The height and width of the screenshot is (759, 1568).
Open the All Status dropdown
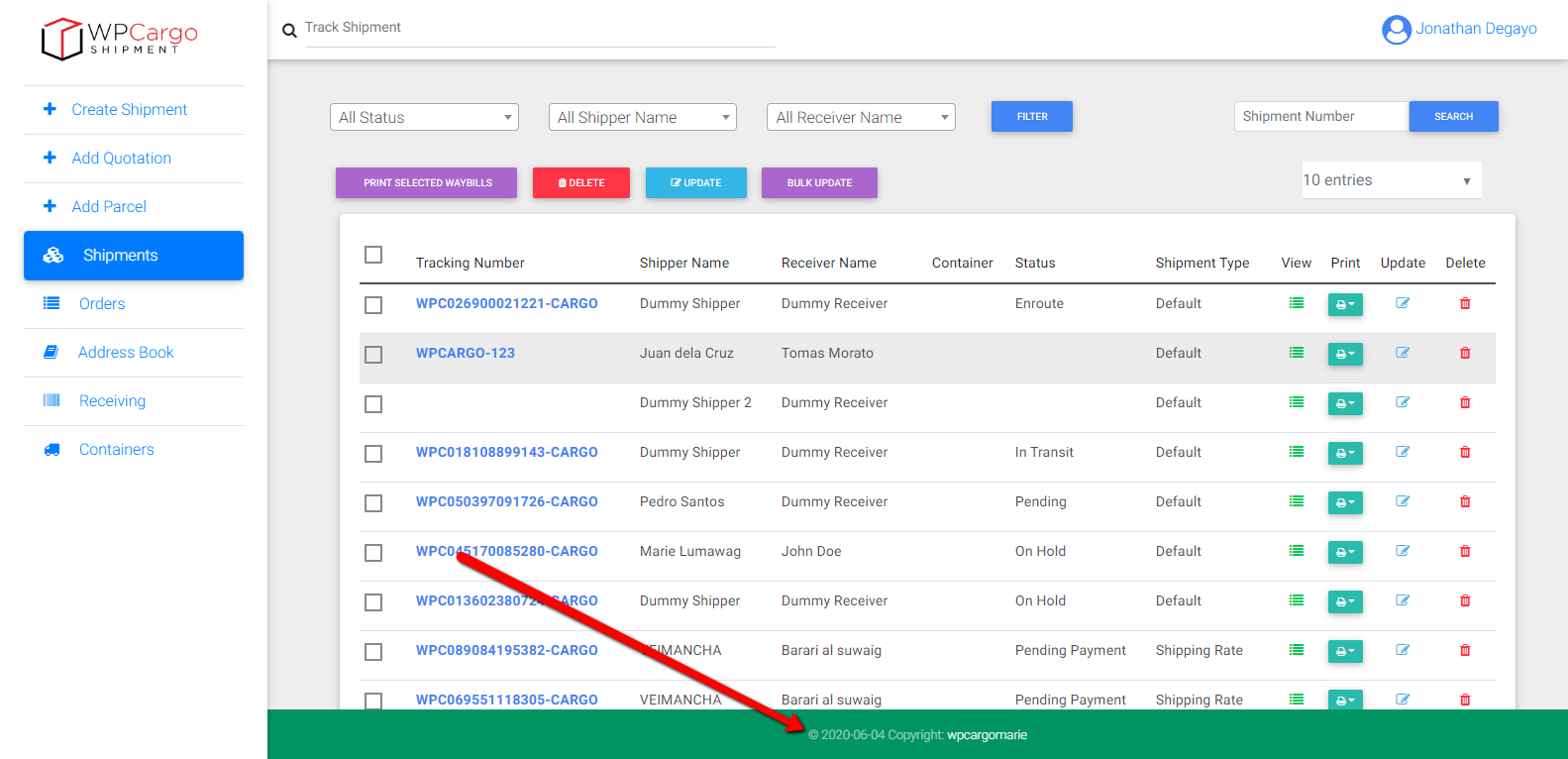(424, 117)
